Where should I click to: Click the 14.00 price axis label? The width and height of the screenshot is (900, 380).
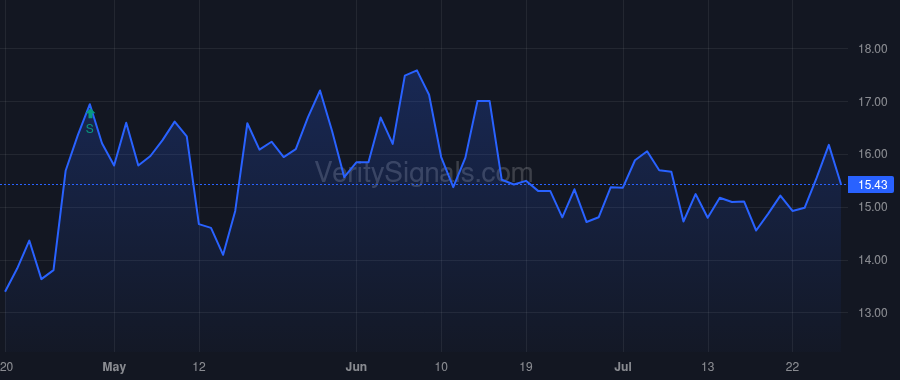click(872, 260)
